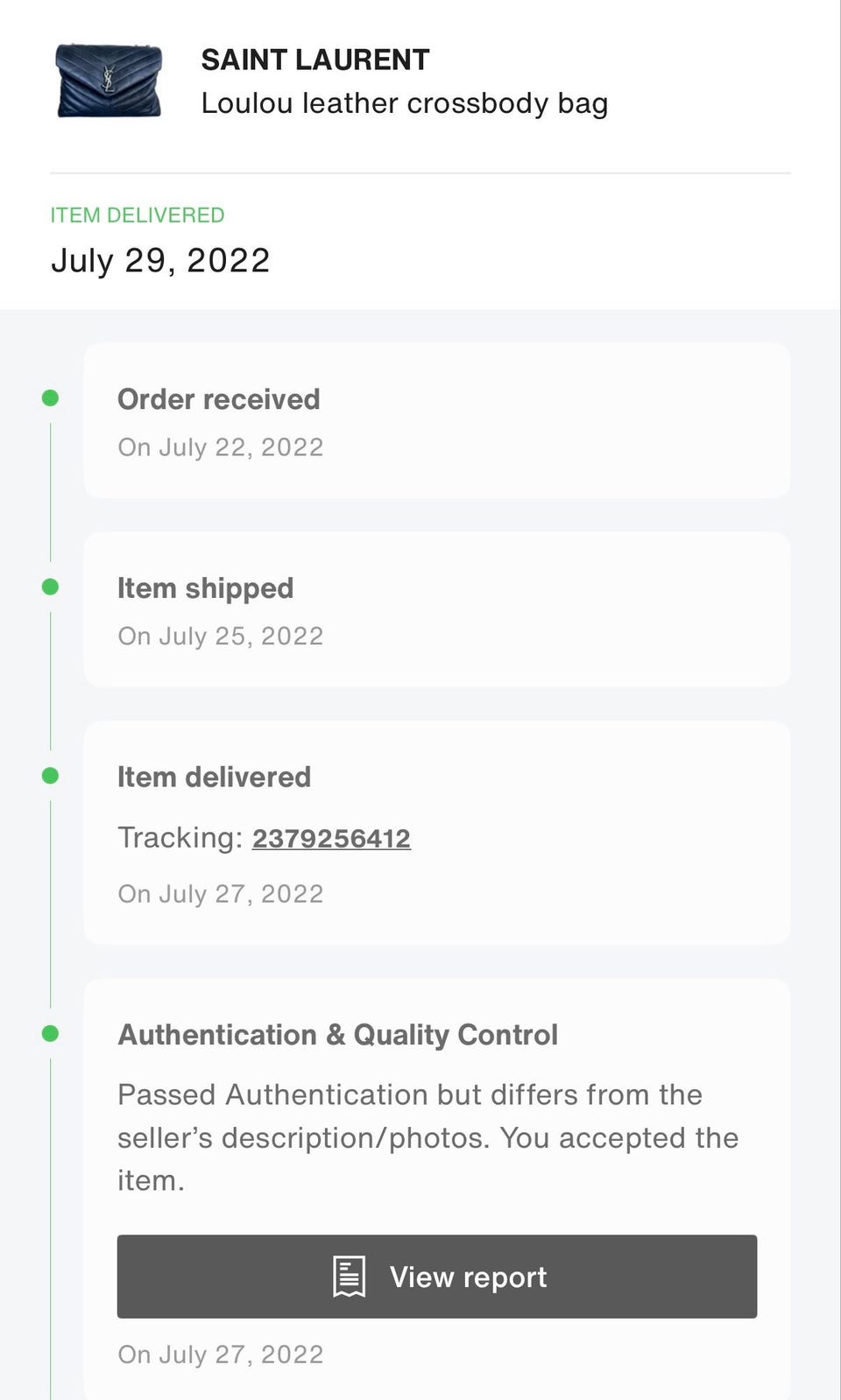Tap the date below the View report button
This screenshot has width=841, height=1400.
221,1354
